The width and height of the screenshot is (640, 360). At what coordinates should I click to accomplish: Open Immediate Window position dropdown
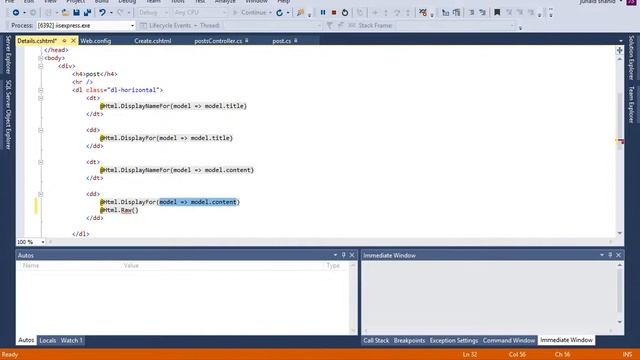click(602, 255)
